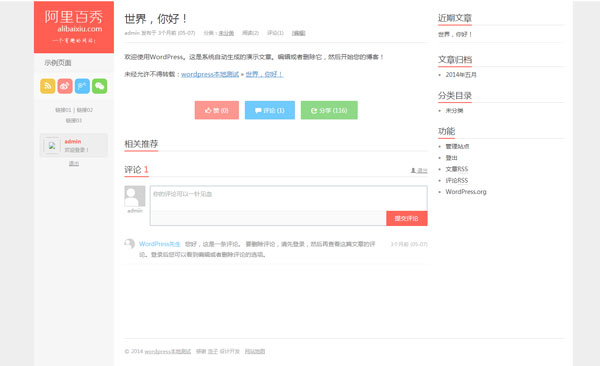Image resolution: width=600 pixels, height=366 pixels.
Task: Open the yellow RSS feed icon
Action: 48,86
